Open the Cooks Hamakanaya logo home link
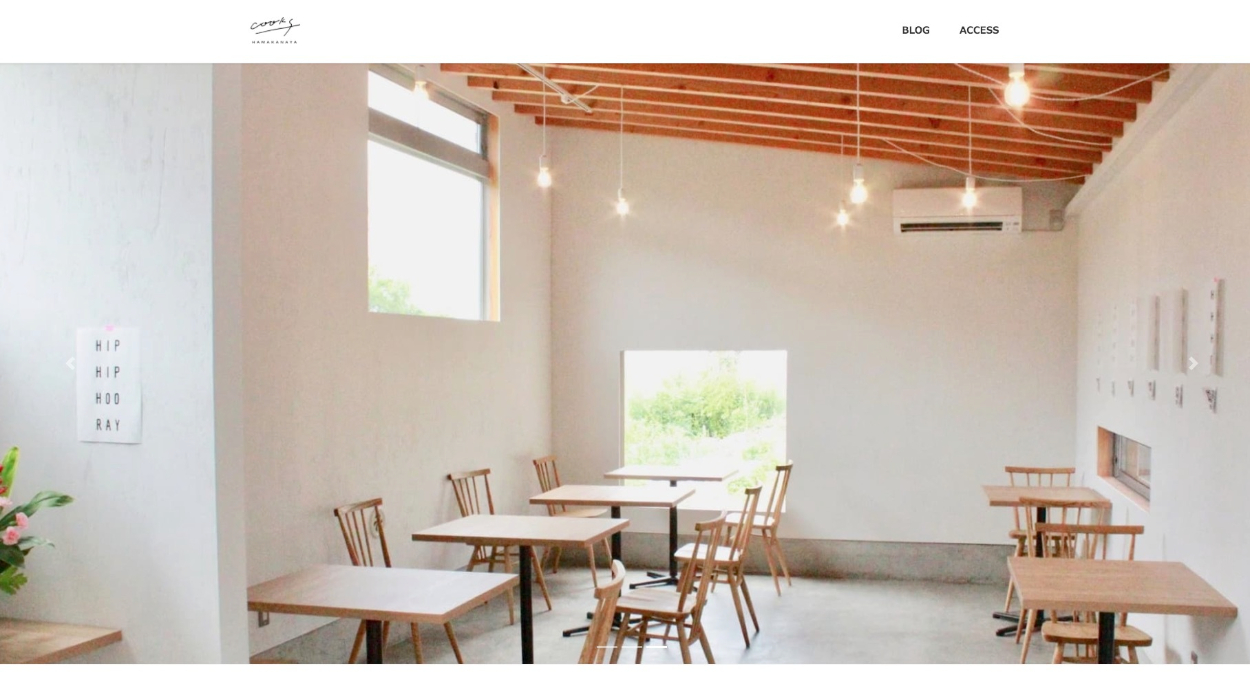1250x686 pixels. tap(275, 30)
